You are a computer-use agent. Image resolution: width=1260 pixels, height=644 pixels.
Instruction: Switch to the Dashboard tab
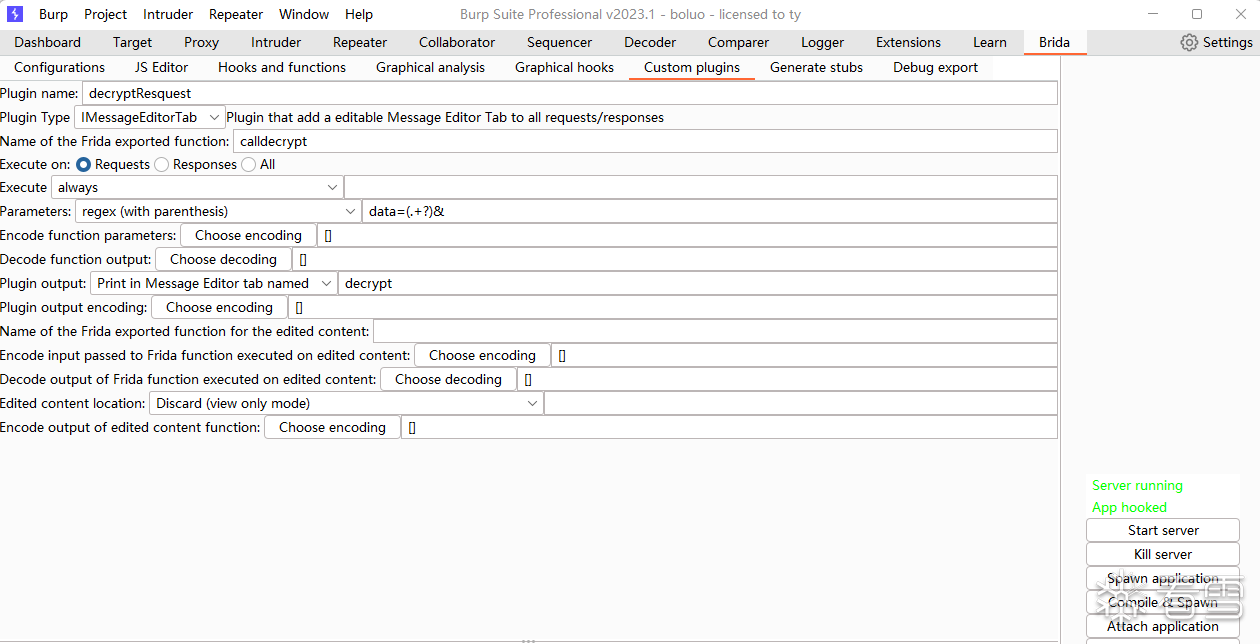point(48,42)
